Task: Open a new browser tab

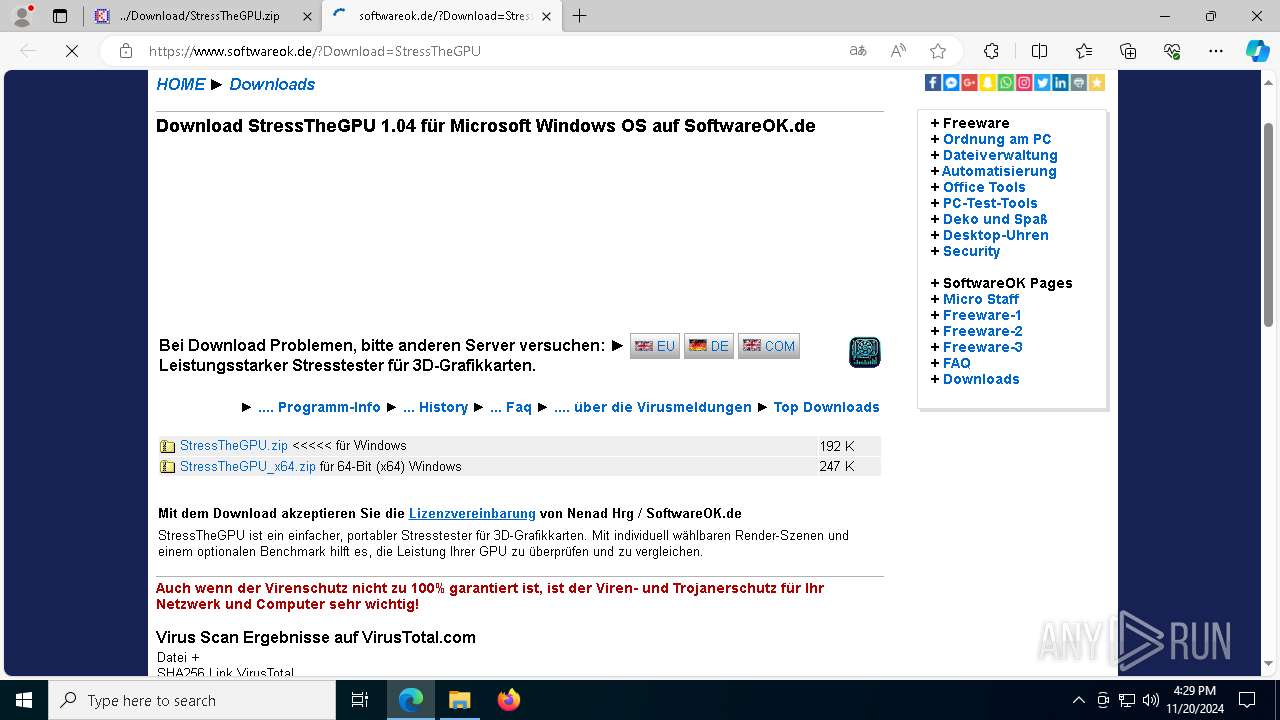Action: 579,16
